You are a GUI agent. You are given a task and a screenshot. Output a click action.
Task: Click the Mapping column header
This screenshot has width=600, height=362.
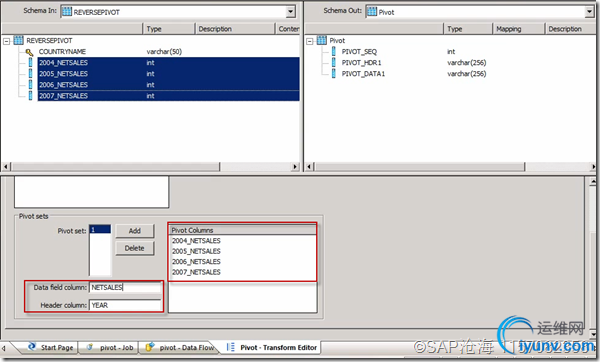point(518,29)
